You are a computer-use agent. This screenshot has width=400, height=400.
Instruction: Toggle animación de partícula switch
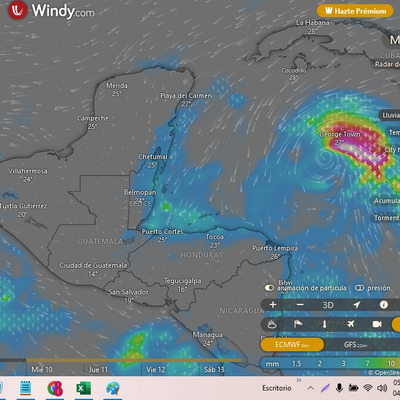click(x=269, y=288)
